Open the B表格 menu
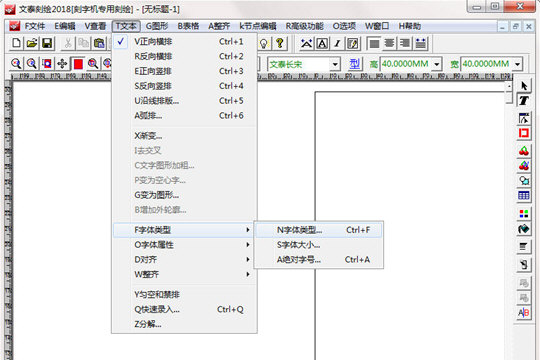540x360 pixels. click(x=188, y=26)
